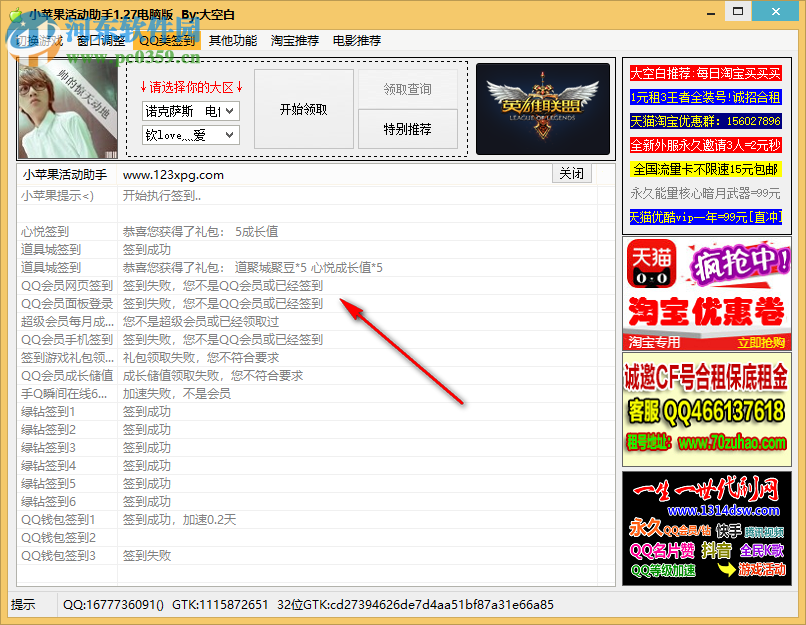The width and height of the screenshot is (806, 625).
Task: Open the 全新外服永久邀请3人 link
Action: [705, 145]
